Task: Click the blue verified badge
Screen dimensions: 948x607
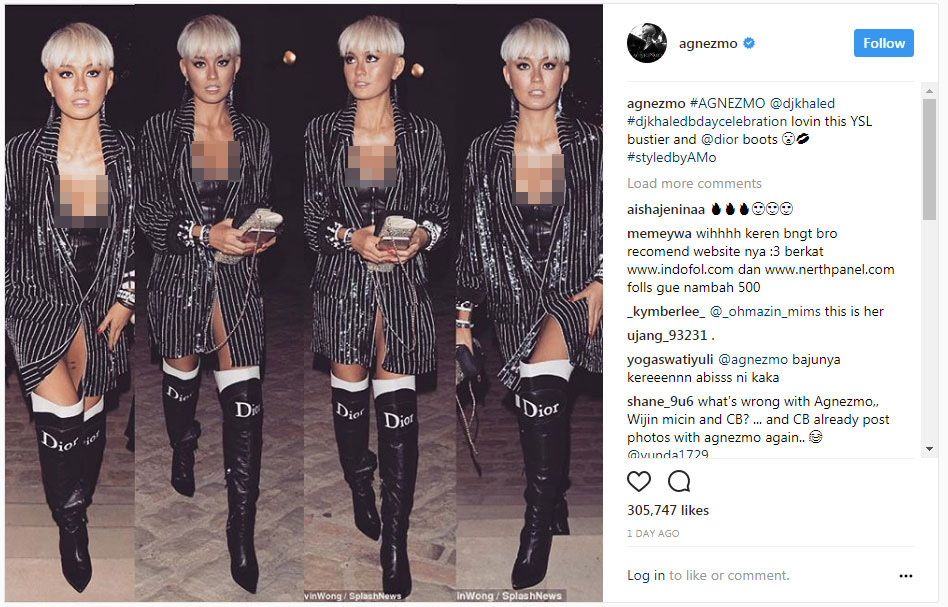Action: (749, 43)
